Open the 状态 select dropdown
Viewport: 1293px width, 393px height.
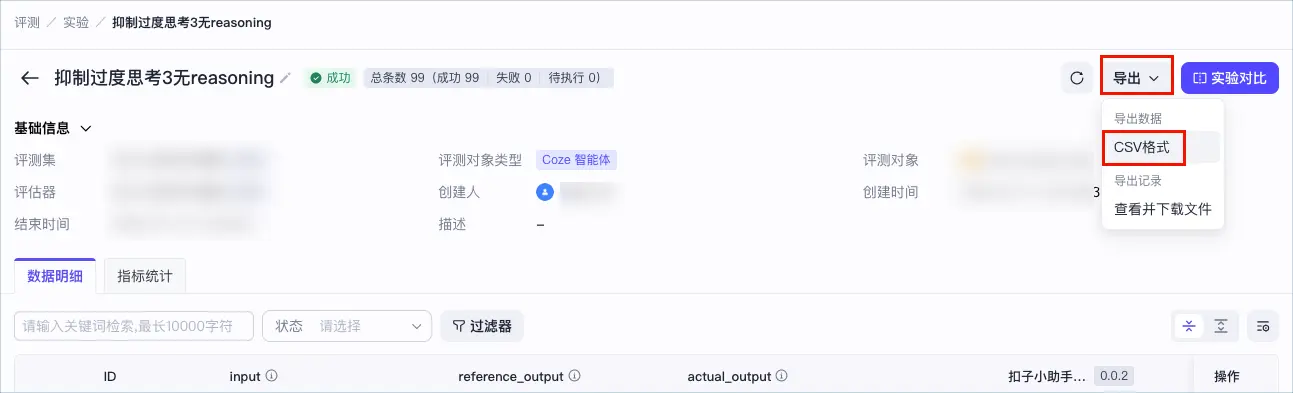(x=347, y=326)
